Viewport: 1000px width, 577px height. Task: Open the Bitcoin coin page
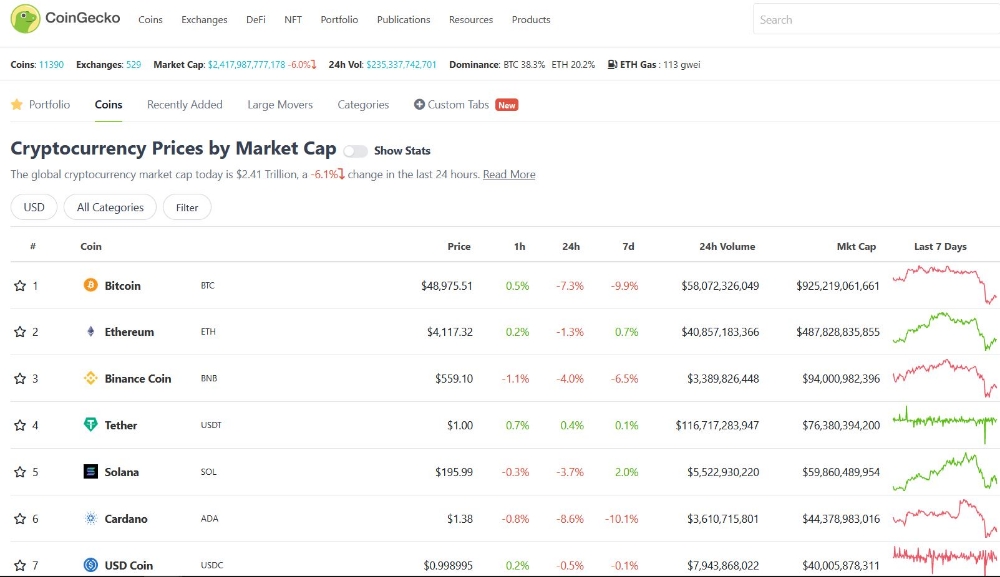tap(122, 286)
